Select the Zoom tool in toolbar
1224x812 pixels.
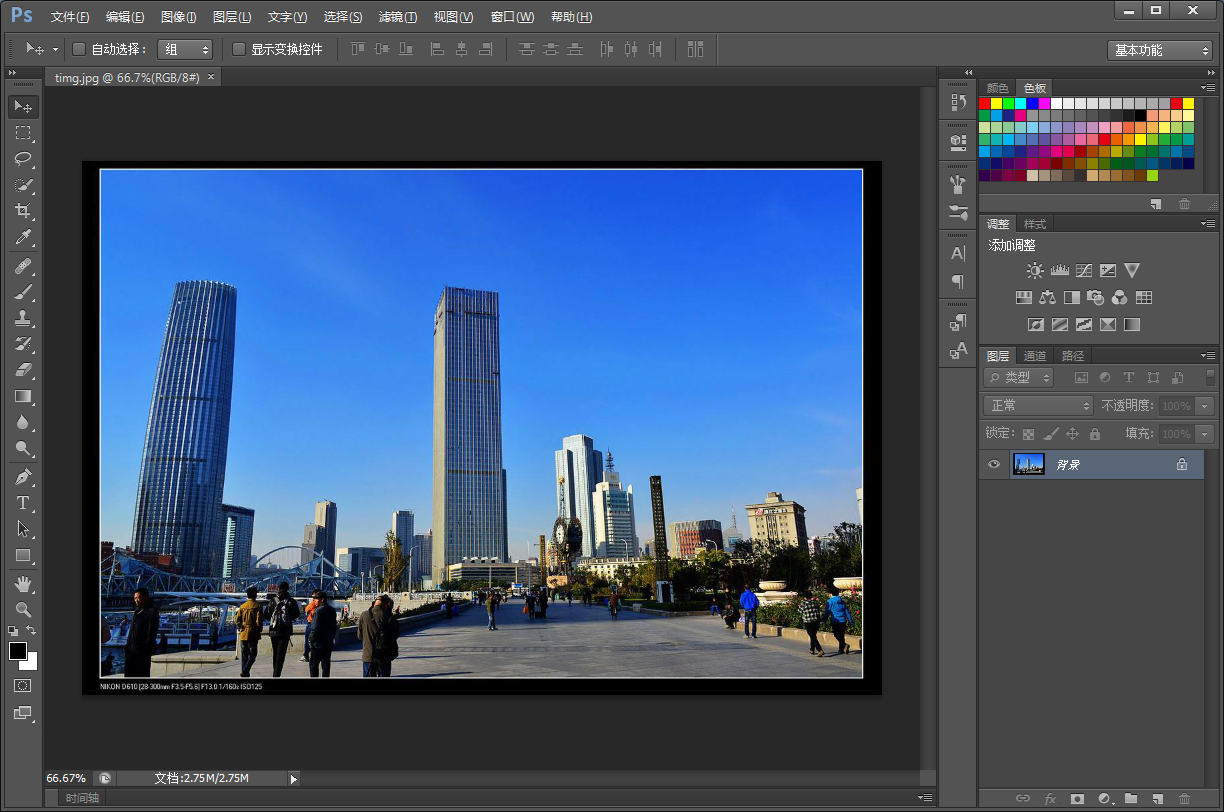23,609
